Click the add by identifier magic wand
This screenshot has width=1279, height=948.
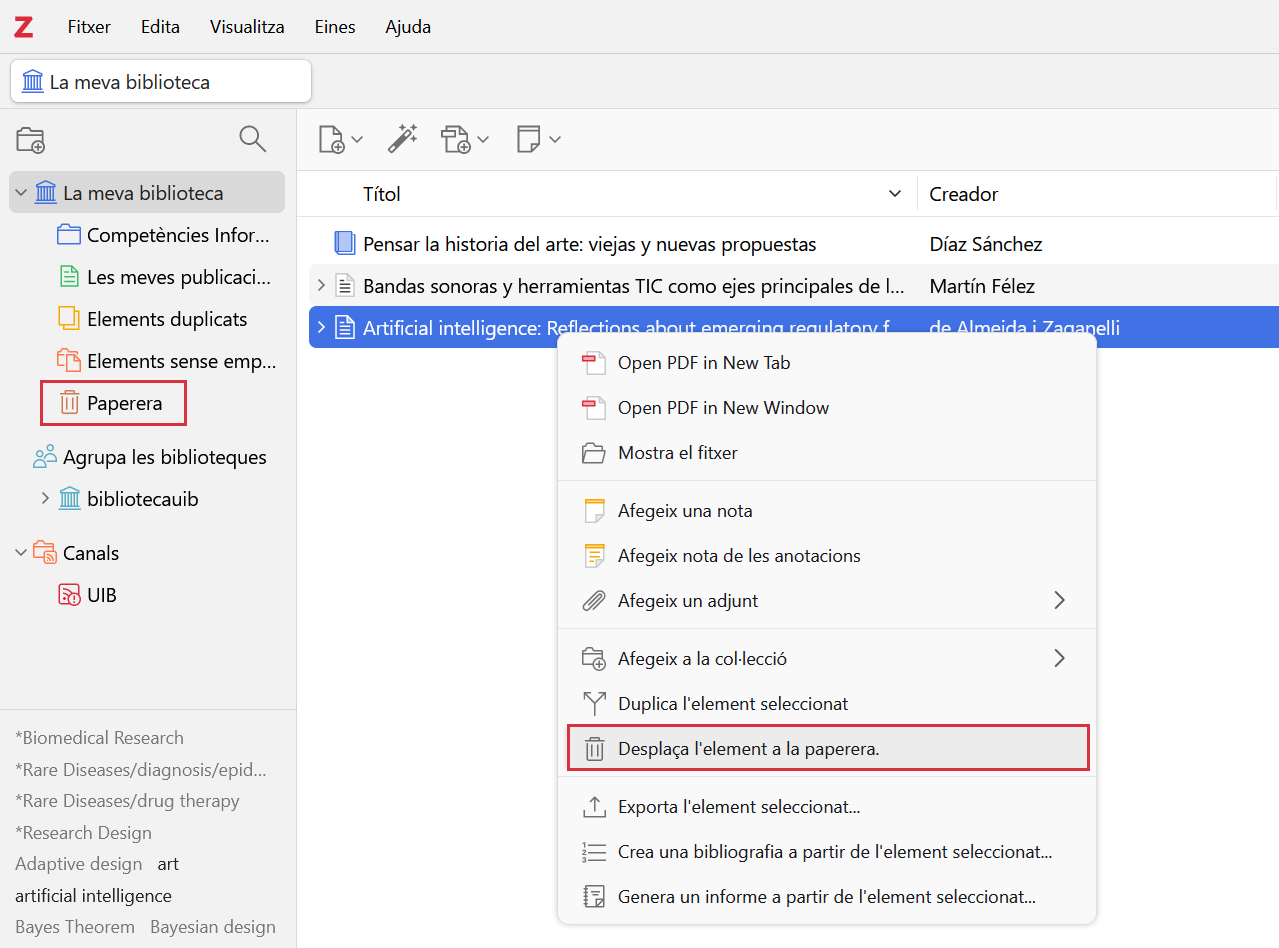(402, 139)
